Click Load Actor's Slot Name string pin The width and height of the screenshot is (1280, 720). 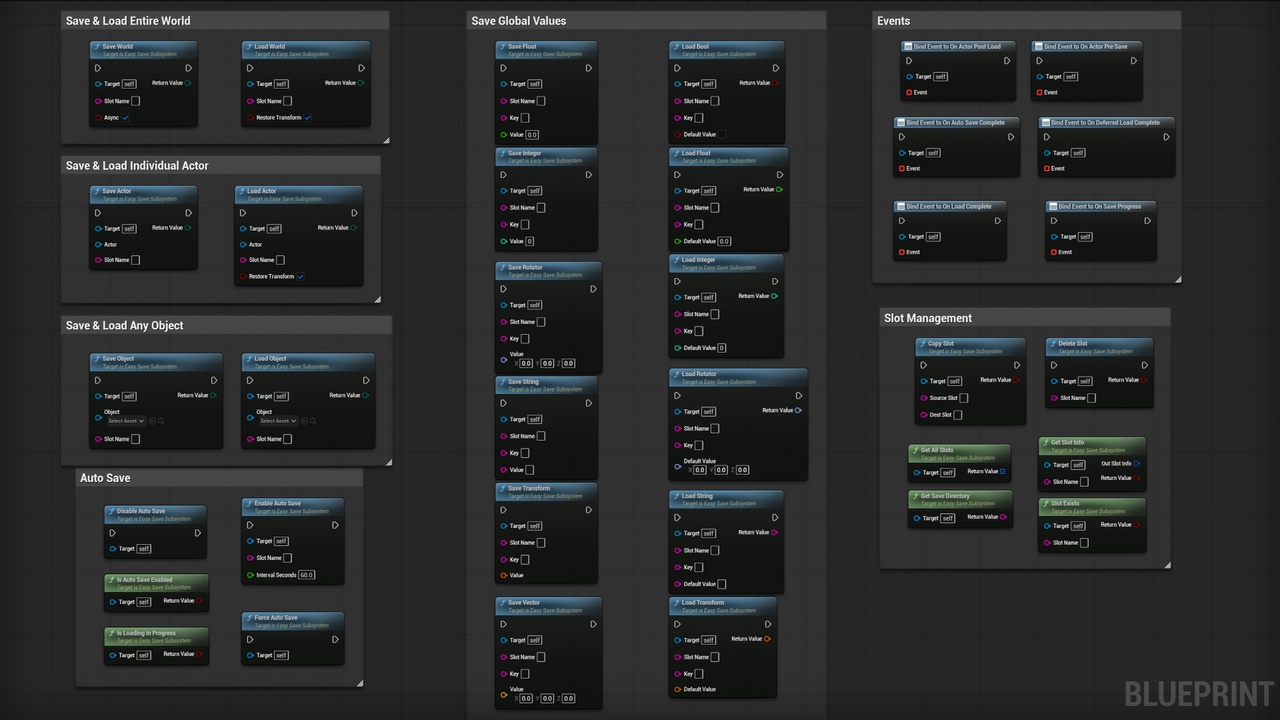[244, 260]
